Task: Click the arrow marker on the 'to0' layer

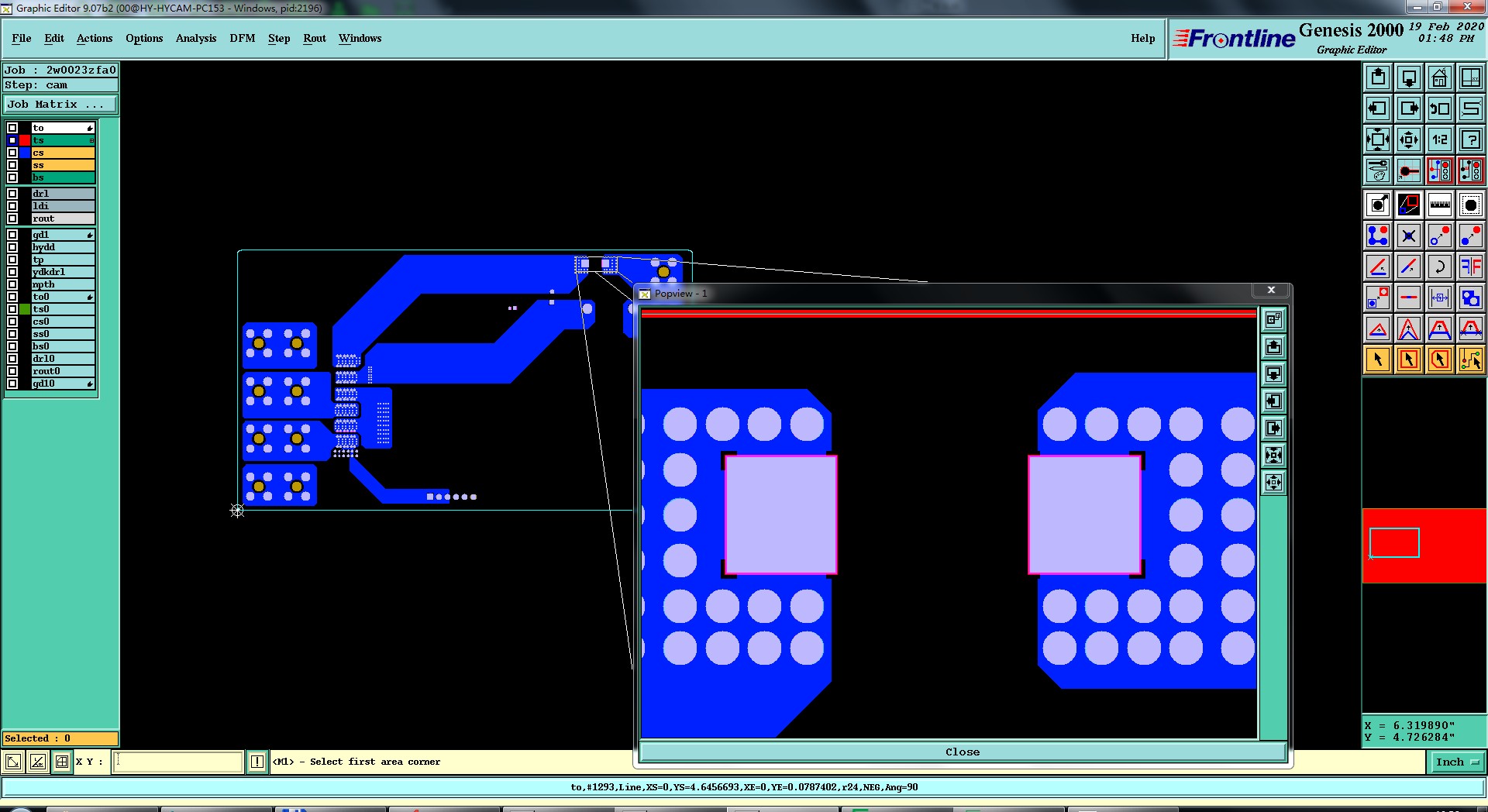Action: point(90,297)
